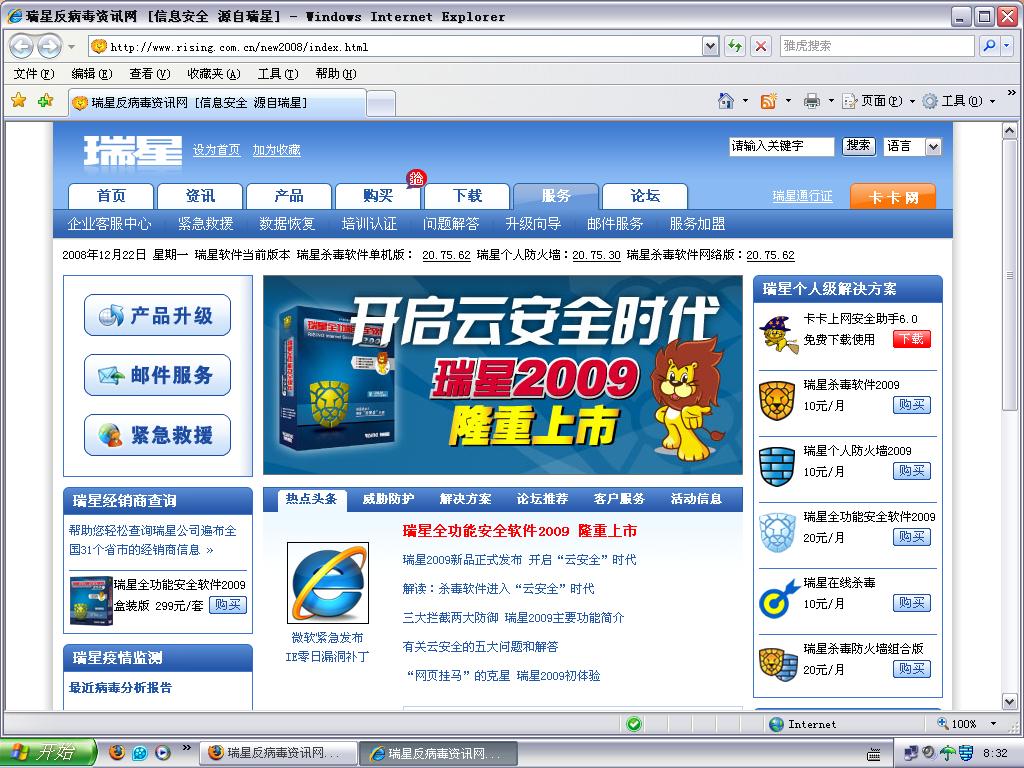Image resolution: width=1024 pixels, height=768 pixels.
Task: Open 瑞星全功能安全软件2009 隆重上市 headline
Action: click(520, 531)
